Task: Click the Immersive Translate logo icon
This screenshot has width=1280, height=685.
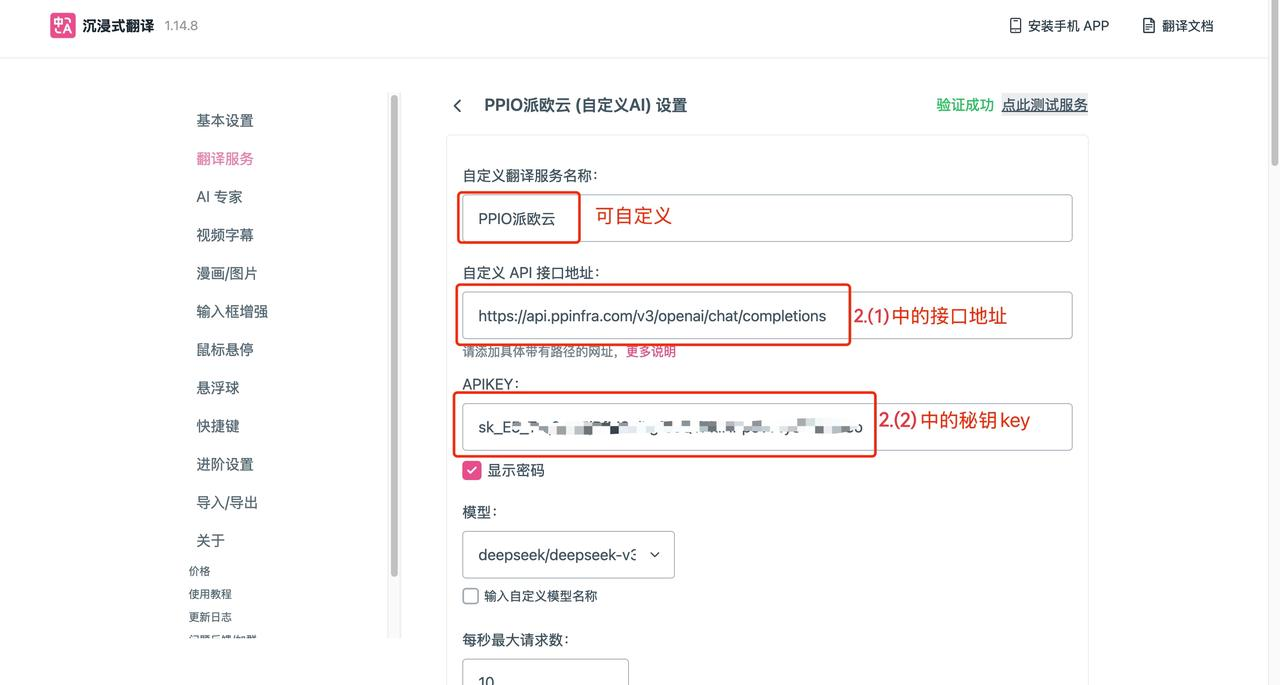Action: tap(62, 26)
